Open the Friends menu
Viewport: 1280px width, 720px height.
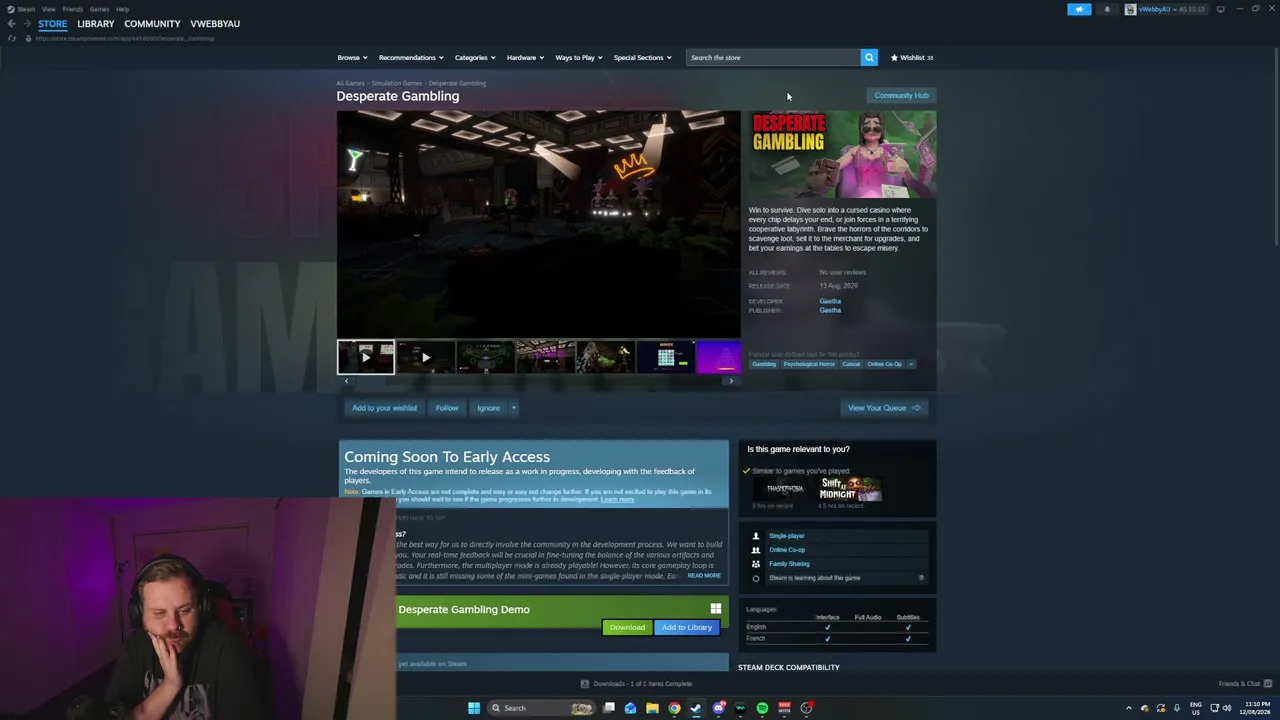click(72, 9)
